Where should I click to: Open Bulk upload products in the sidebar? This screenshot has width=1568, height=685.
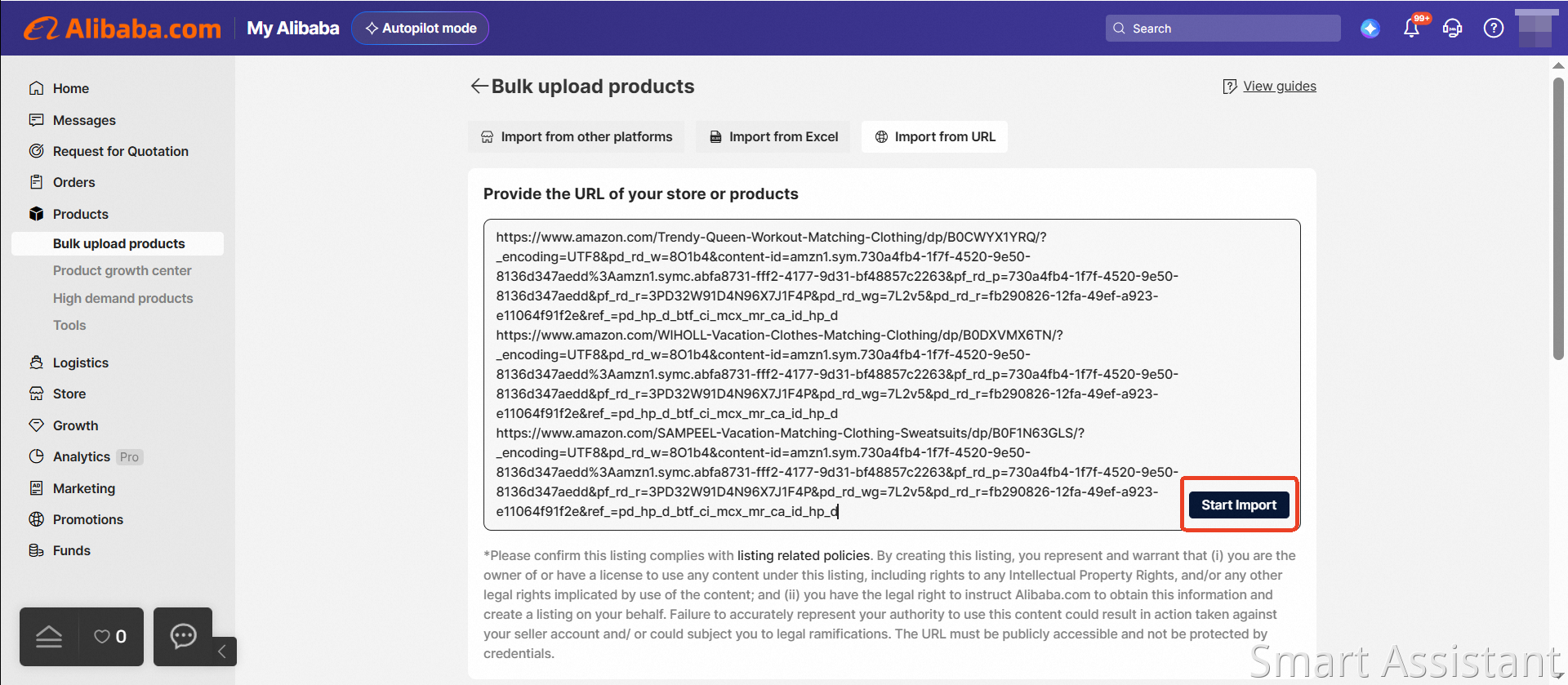(118, 243)
